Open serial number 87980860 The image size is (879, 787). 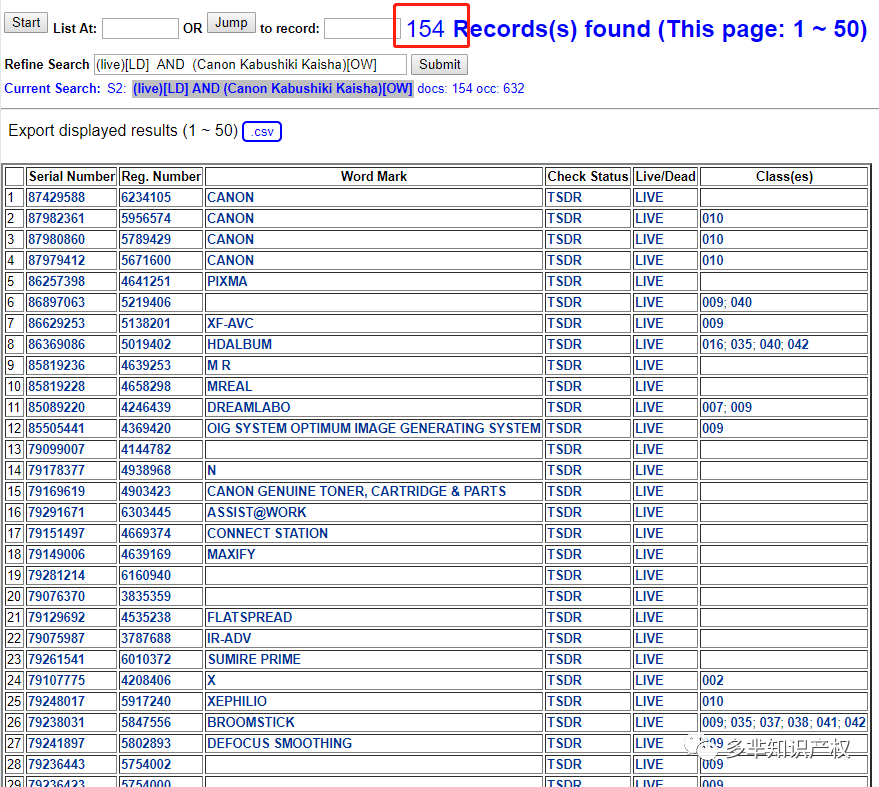pyautogui.click(x=57, y=239)
